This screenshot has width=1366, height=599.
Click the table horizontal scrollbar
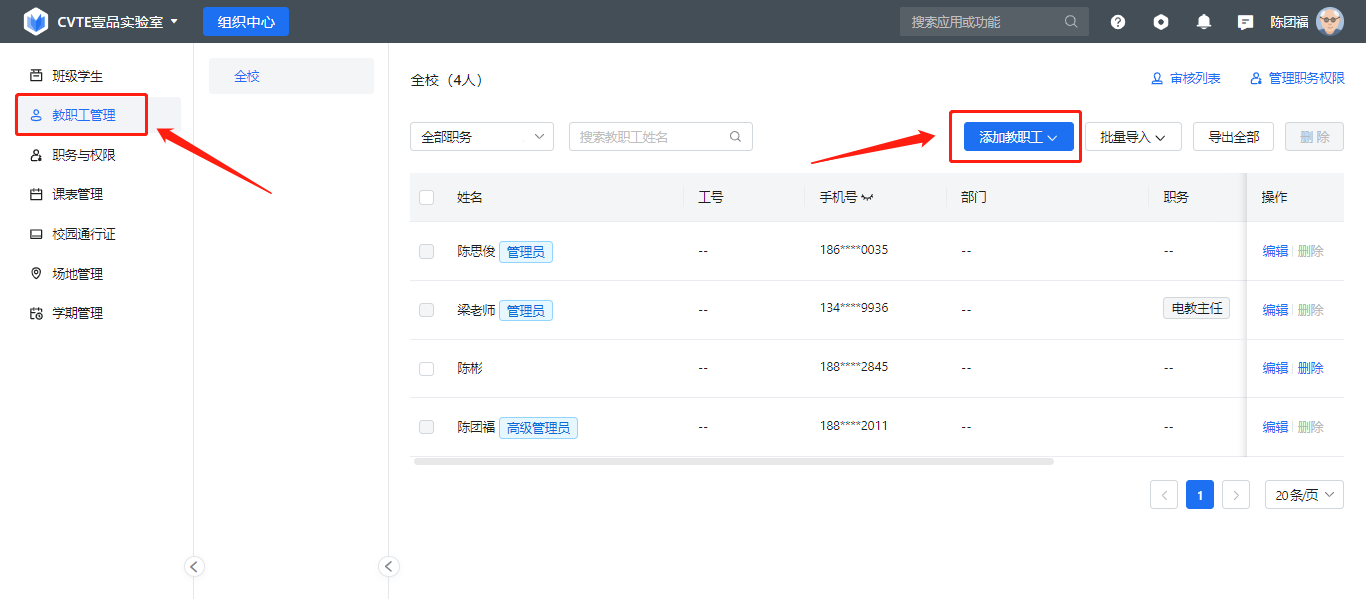point(734,461)
